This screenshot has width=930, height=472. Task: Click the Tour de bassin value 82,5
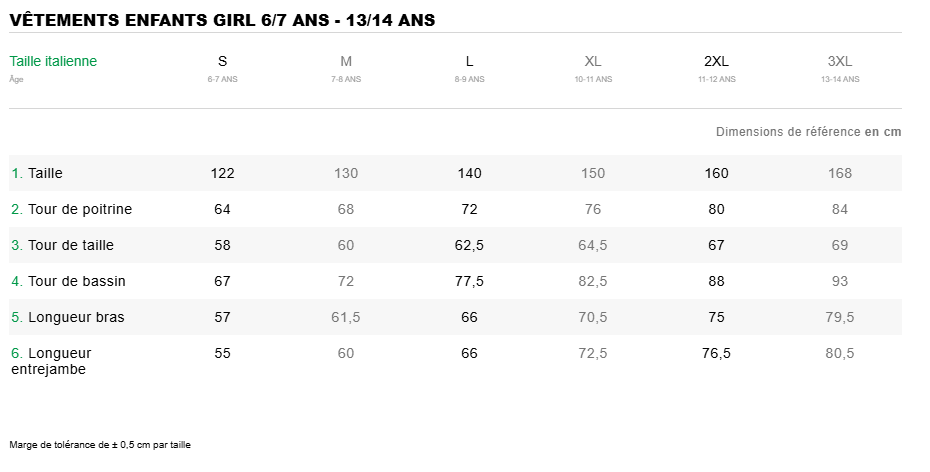(593, 281)
